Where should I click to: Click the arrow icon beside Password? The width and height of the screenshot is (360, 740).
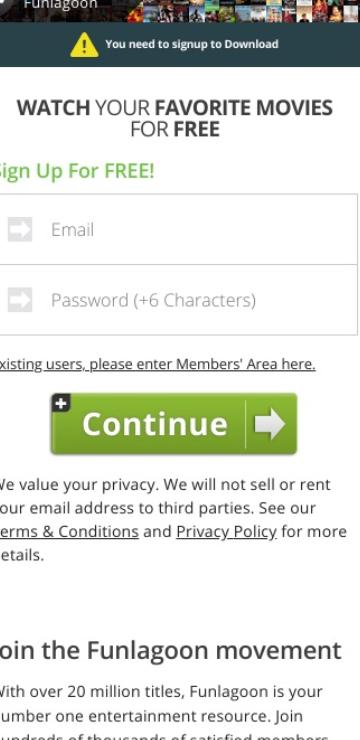click(x=20, y=300)
